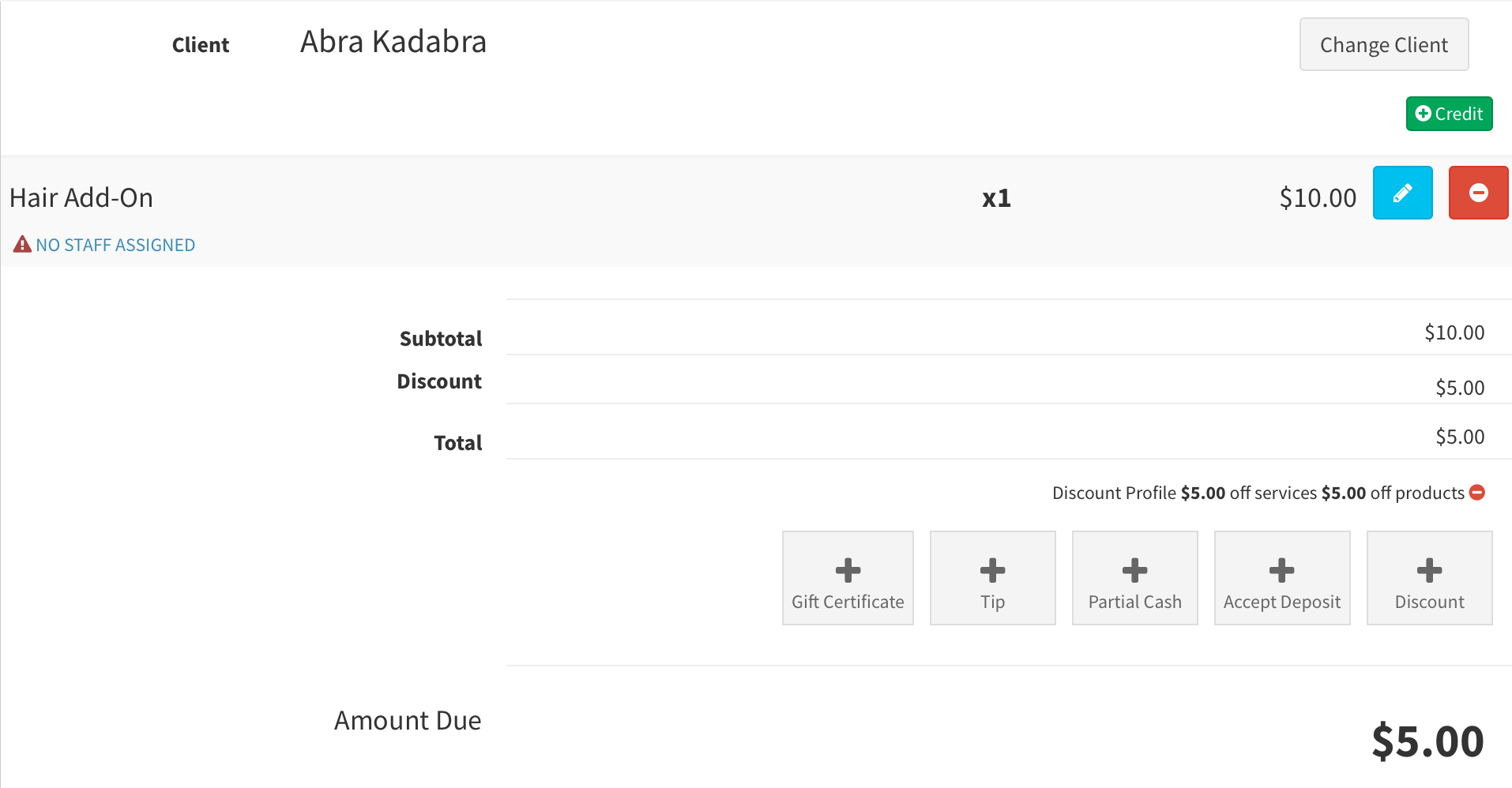Open the NO STAFF ASSIGNED link
The width and height of the screenshot is (1512, 788).
tap(115, 246)
